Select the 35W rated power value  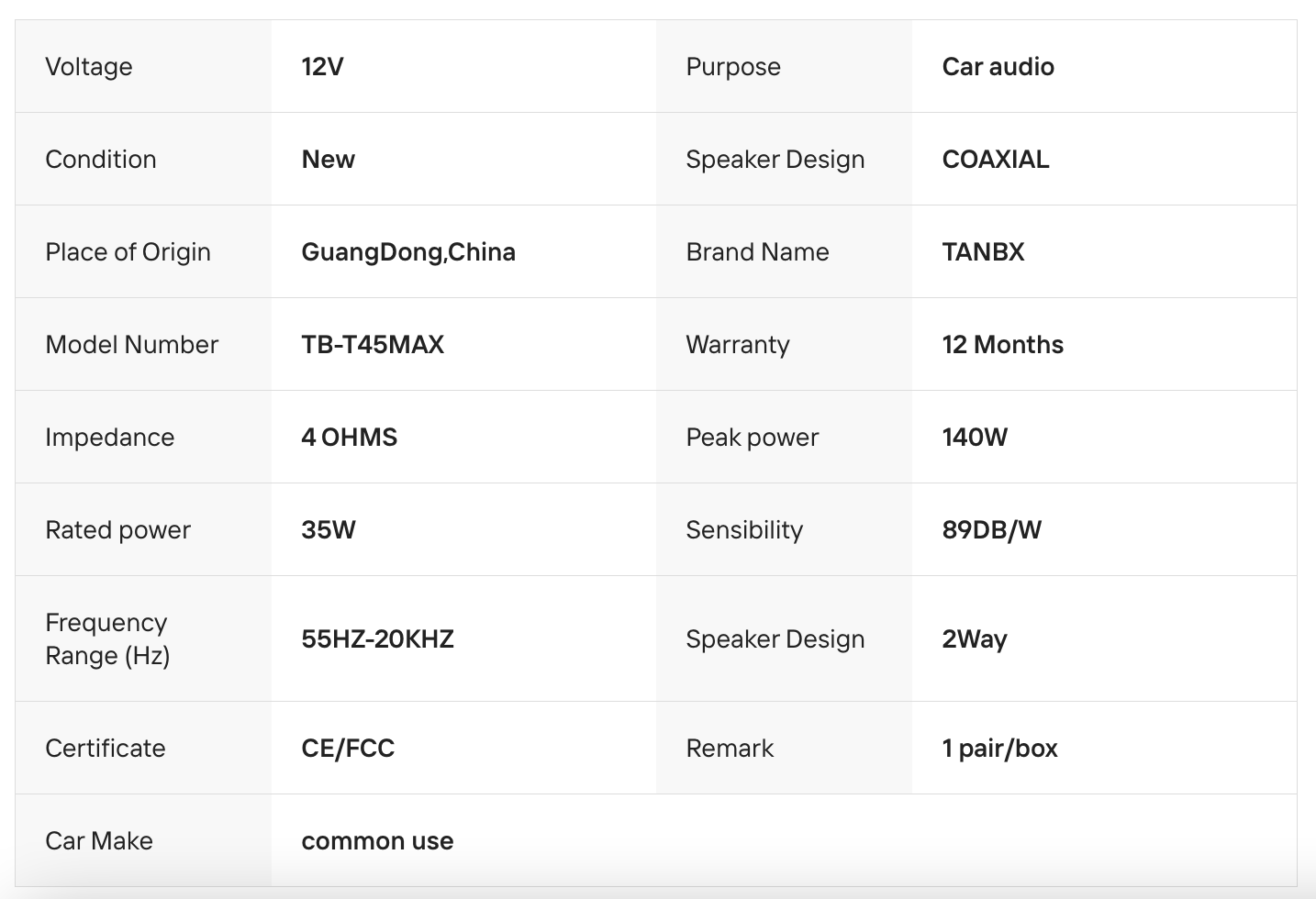point(328,530)
